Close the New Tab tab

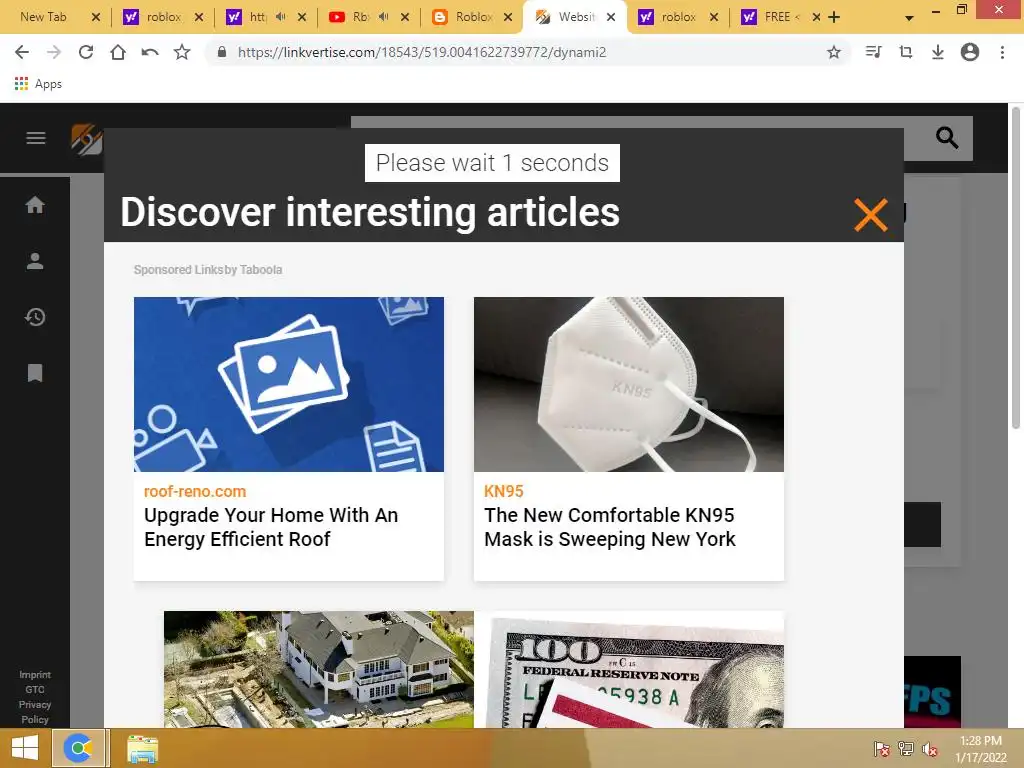(x=96, y=17)
